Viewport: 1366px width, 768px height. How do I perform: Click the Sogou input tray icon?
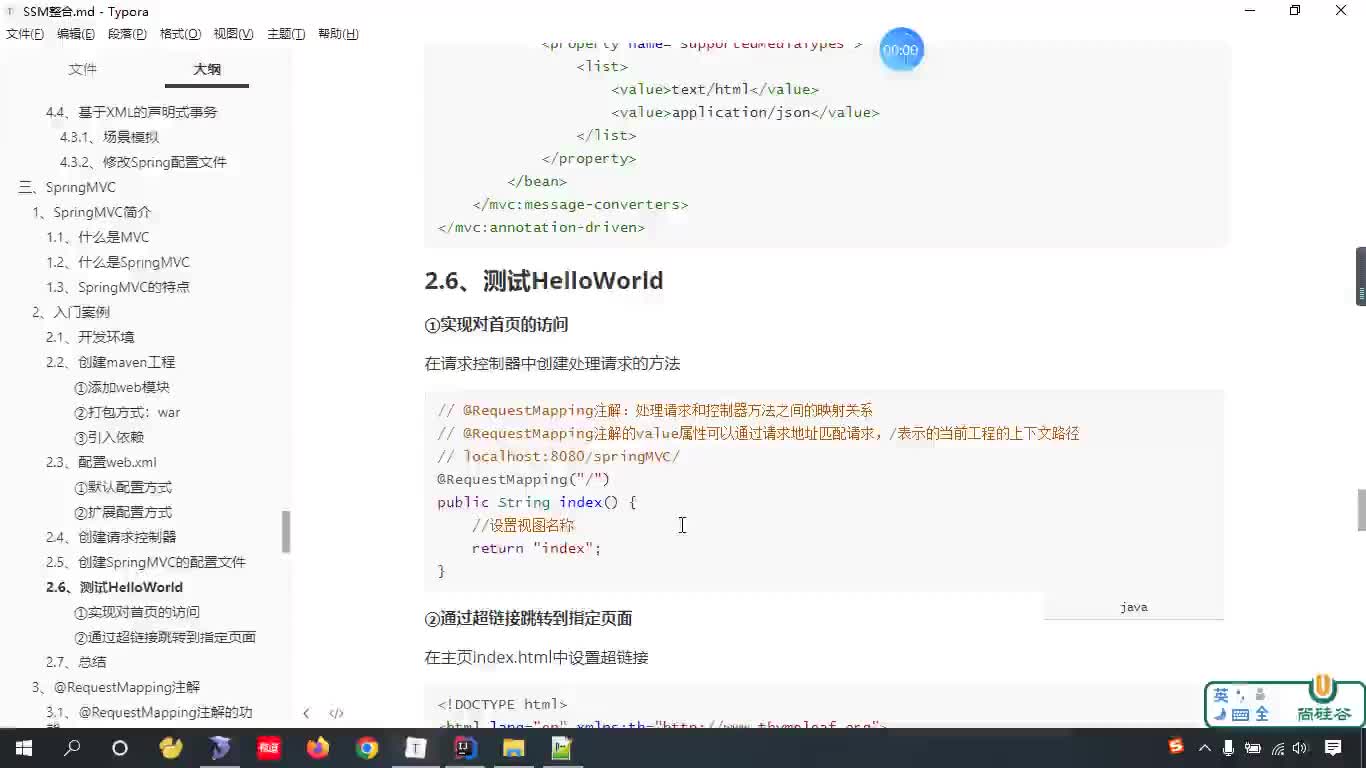point(1176,747)
